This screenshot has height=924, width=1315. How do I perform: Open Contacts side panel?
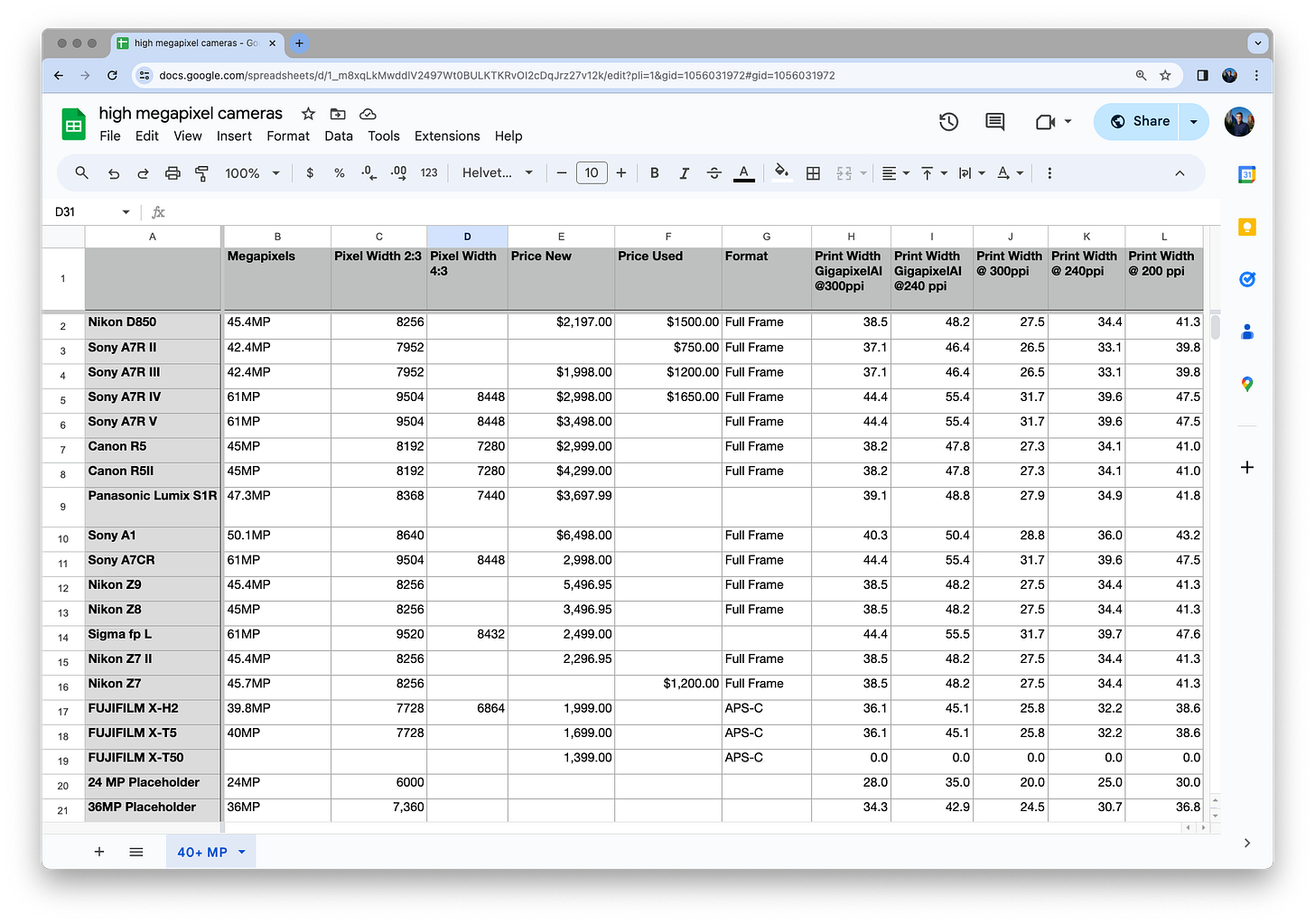(x=1247, y=331)
